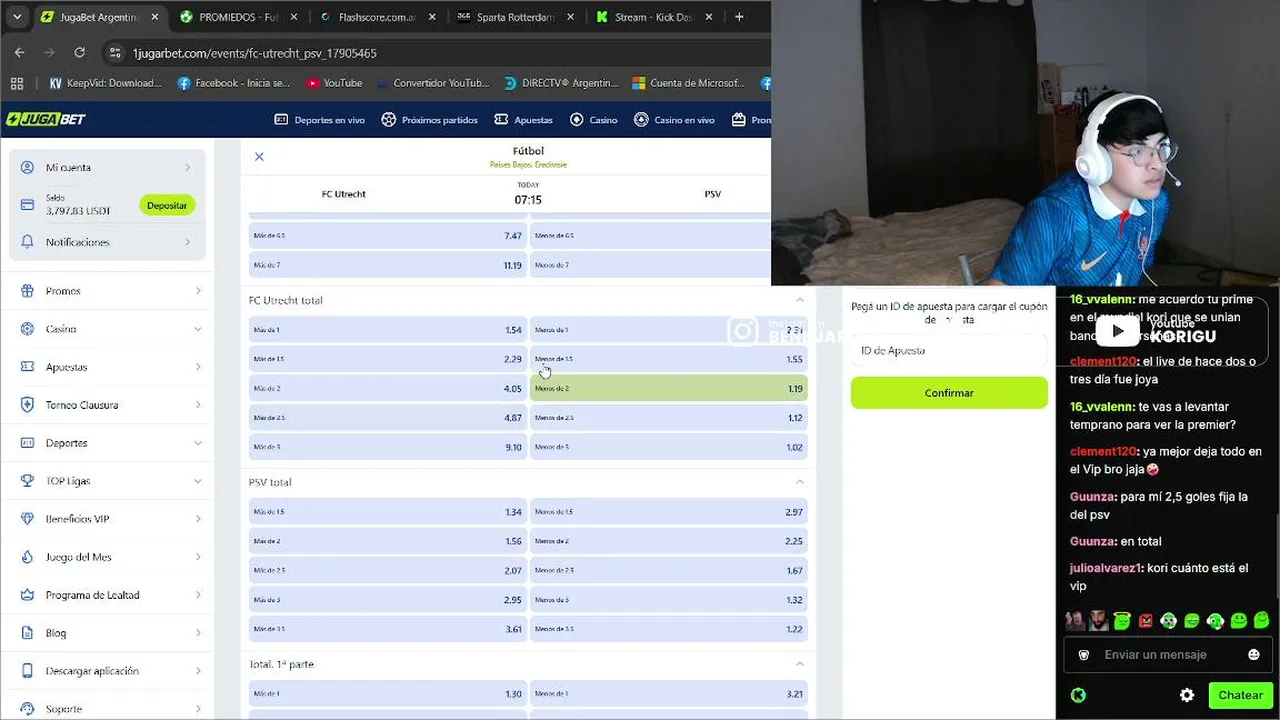This screenshot has width=1280, height=720.
Task: Select PSV Más de 1.5 odds 1.34
Action: pos(388,512)
